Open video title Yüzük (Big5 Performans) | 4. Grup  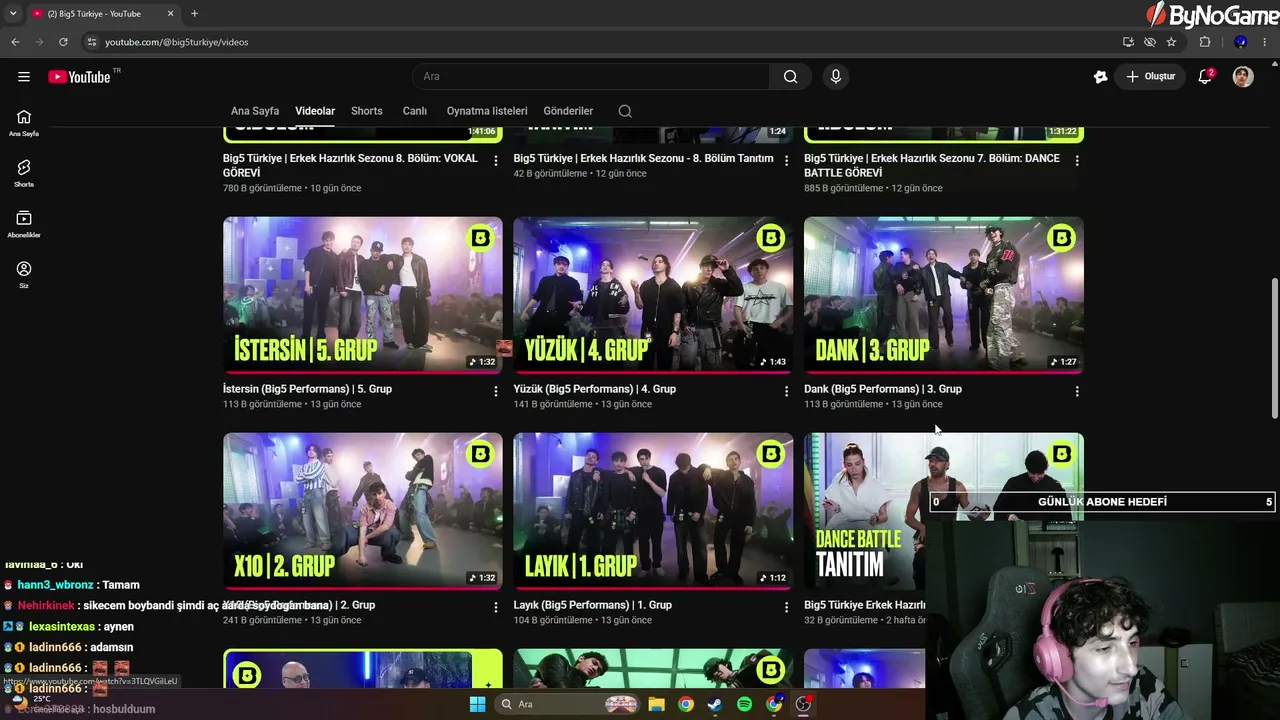(595, 389)
